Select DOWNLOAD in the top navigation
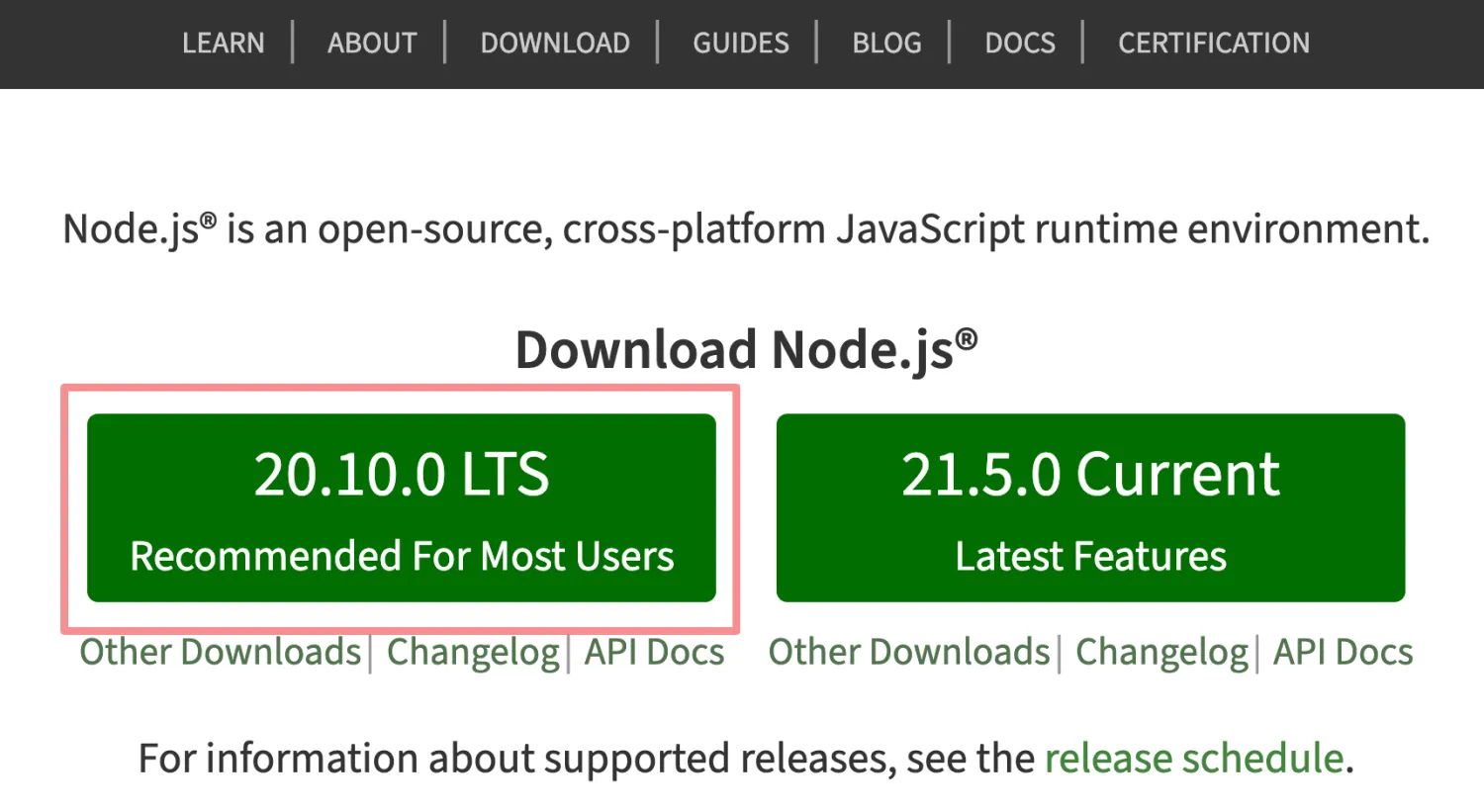The image size is (1484, 812). pyautogui.click(x=555, y=43)
